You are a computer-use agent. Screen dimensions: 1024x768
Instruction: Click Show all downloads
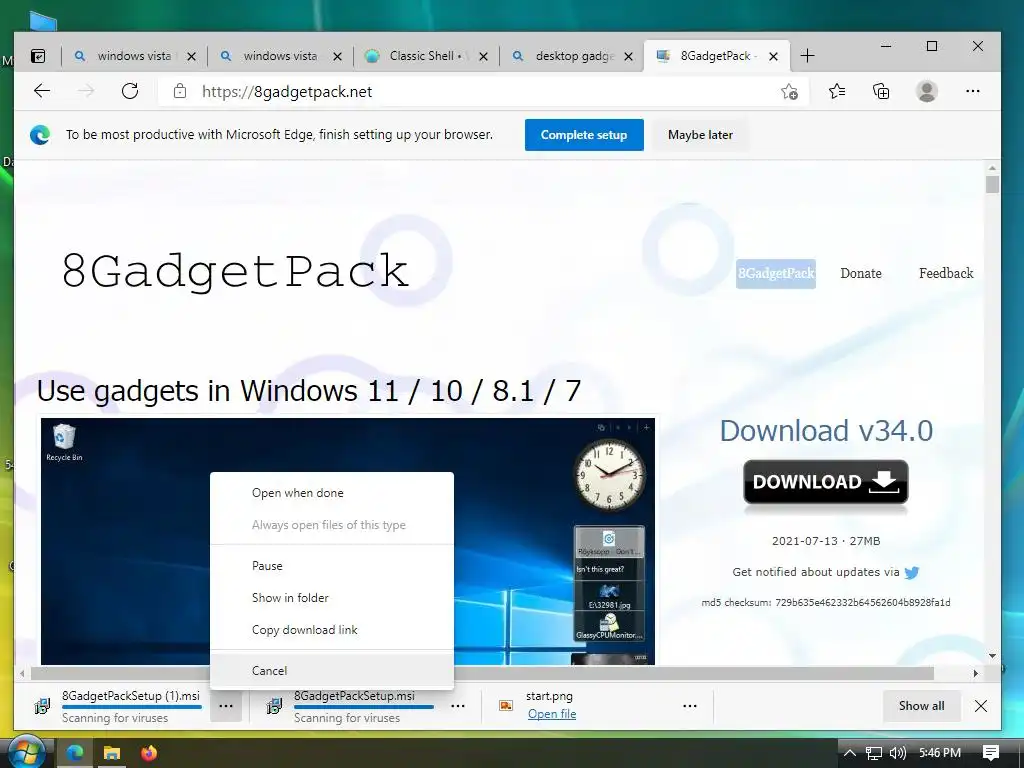(921, 706)
